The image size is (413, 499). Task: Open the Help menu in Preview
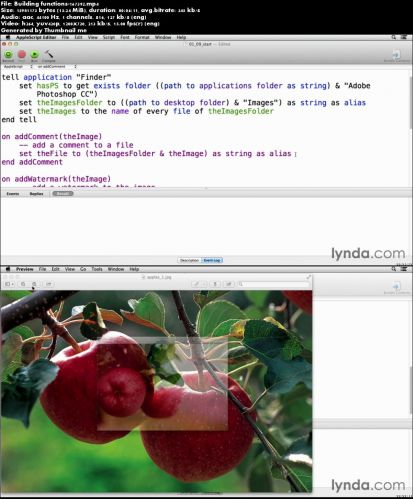pos(134,269)
